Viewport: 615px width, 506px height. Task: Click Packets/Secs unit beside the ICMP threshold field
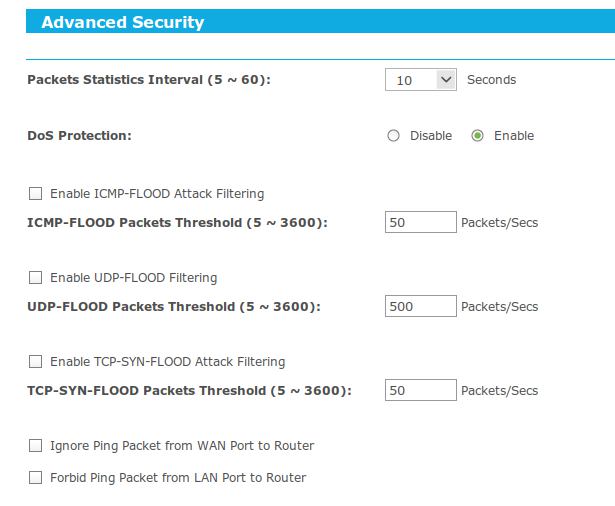click(499, 223)
